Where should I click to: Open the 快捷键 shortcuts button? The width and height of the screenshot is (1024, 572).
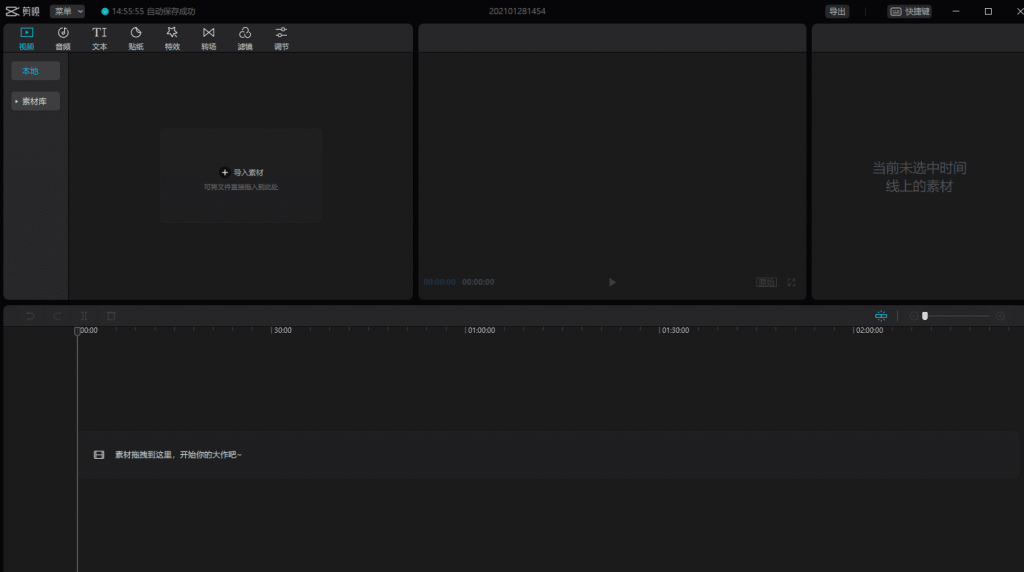pyautogui.click(x=909, y=11)
